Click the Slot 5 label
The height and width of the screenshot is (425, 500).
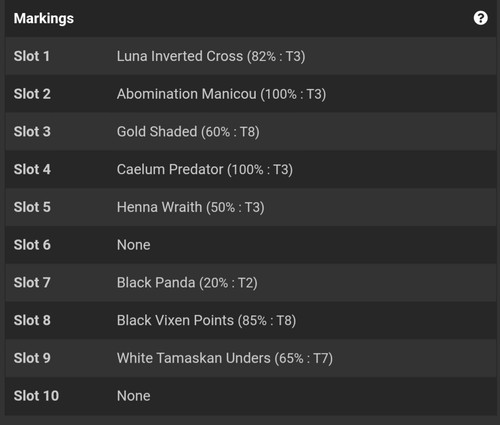tap(32, 207)
